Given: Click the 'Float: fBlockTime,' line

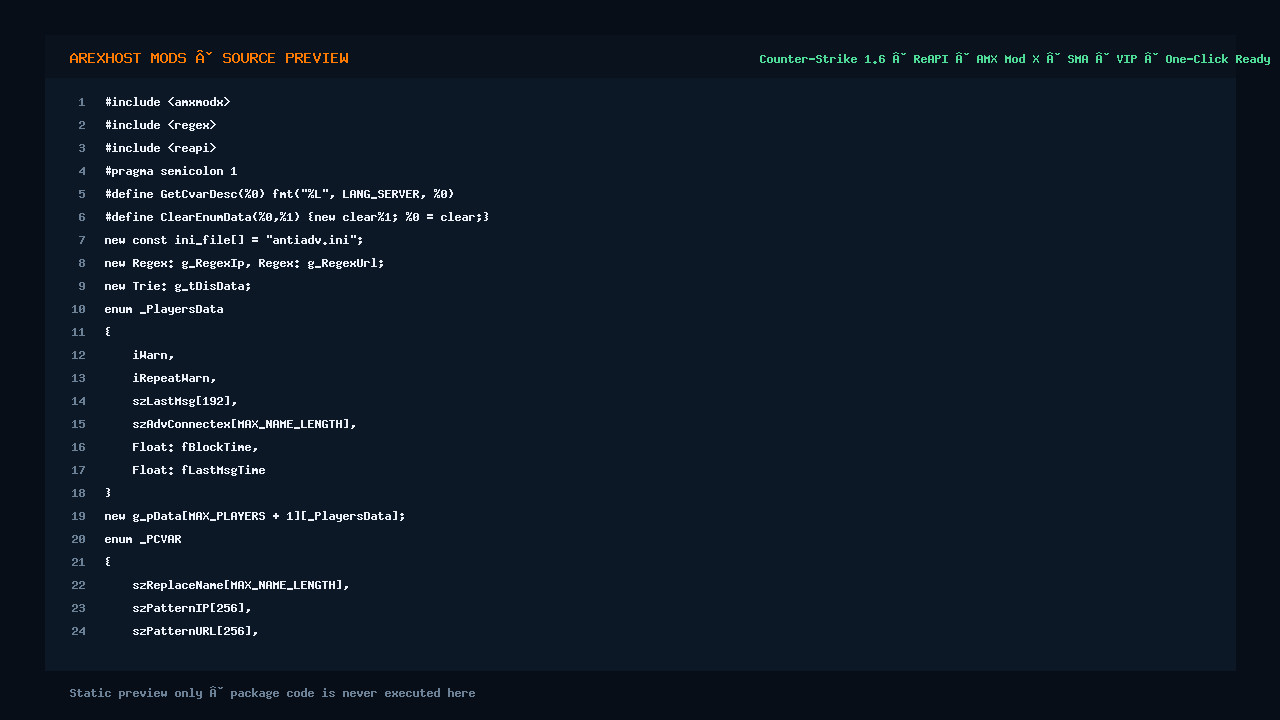Looking at the screenshot, I should pyautogui.click(x=196, y=447).
